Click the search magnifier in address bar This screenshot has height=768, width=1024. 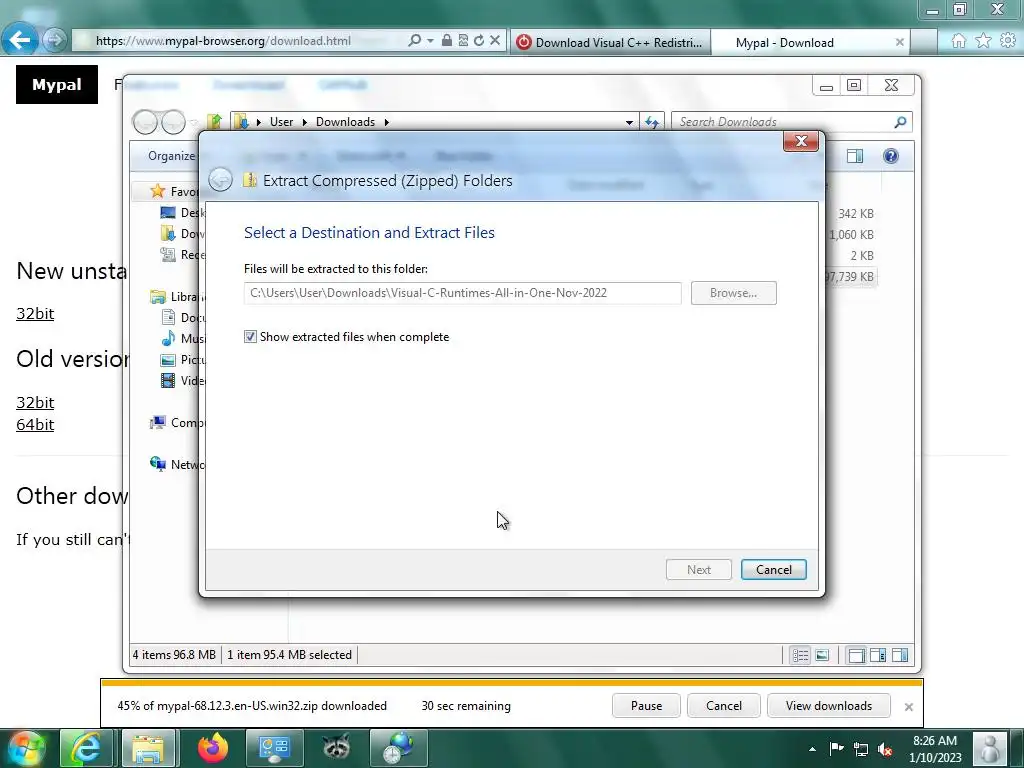414,40
